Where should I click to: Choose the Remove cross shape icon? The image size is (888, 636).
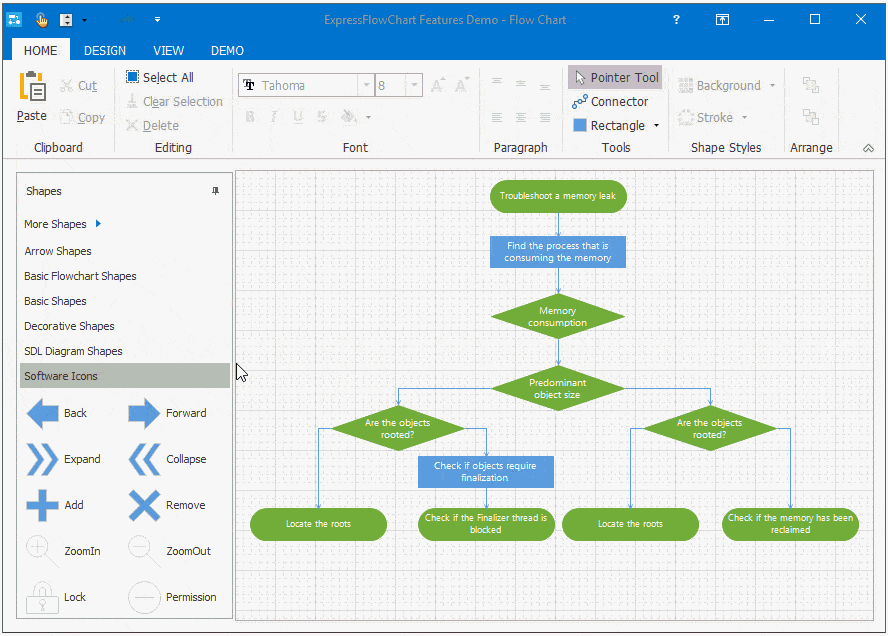point(144,505)
